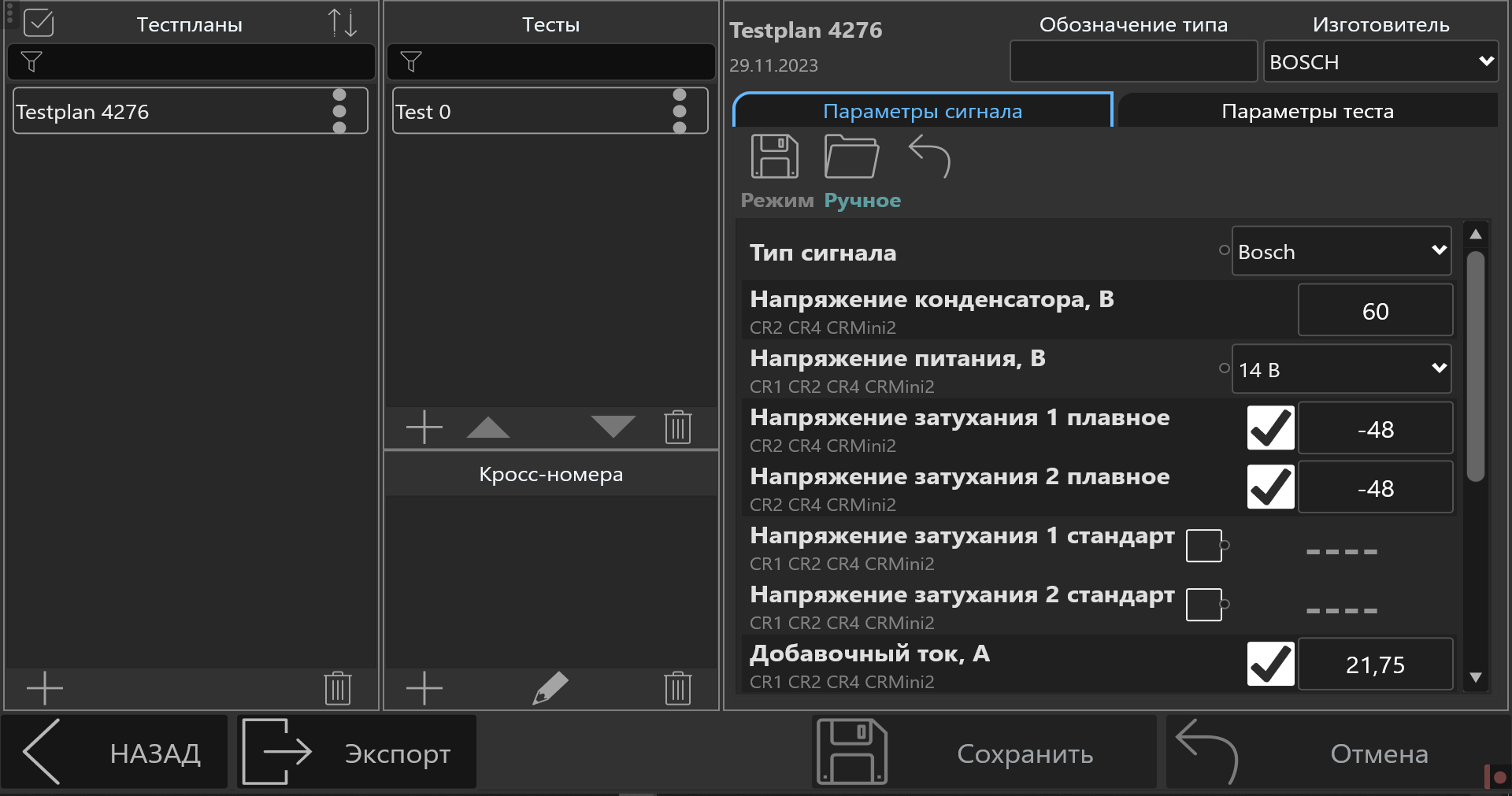The image size is (1512, 796).
Task: Add a cross-number with the plus icon
Action: click(x=424, y=688)
